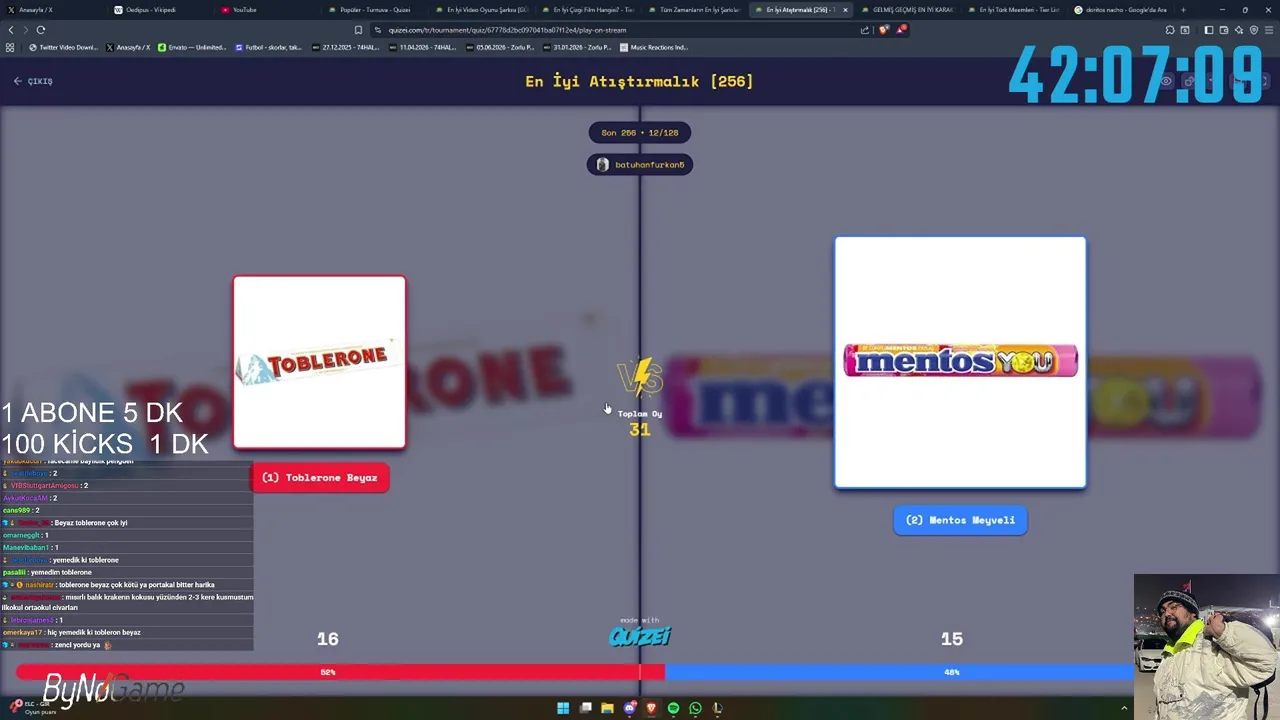Image resolution: width=1280 pixels, height=720 pixels.
Task: Open Anasayfa / X bookmark
Action: click(128, 47)
